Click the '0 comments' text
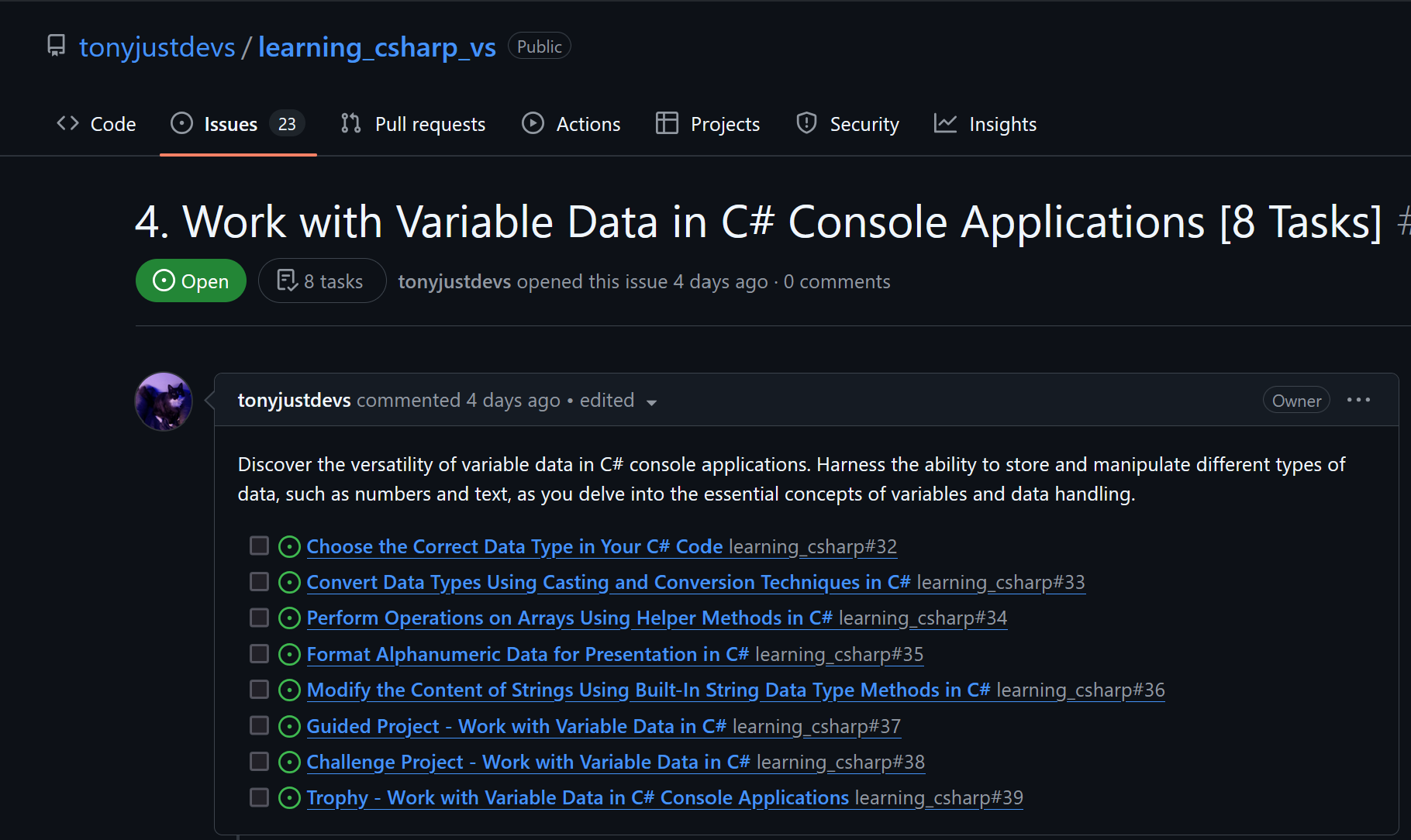 point(837,281)
